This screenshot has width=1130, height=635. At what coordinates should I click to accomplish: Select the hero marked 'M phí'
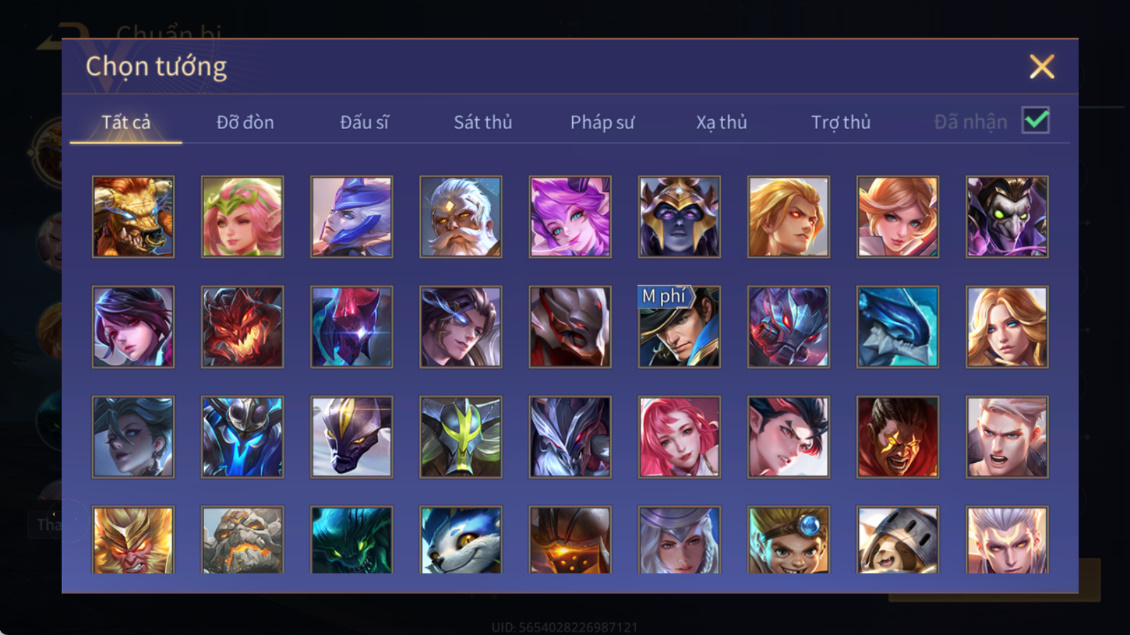coord(679,327)
